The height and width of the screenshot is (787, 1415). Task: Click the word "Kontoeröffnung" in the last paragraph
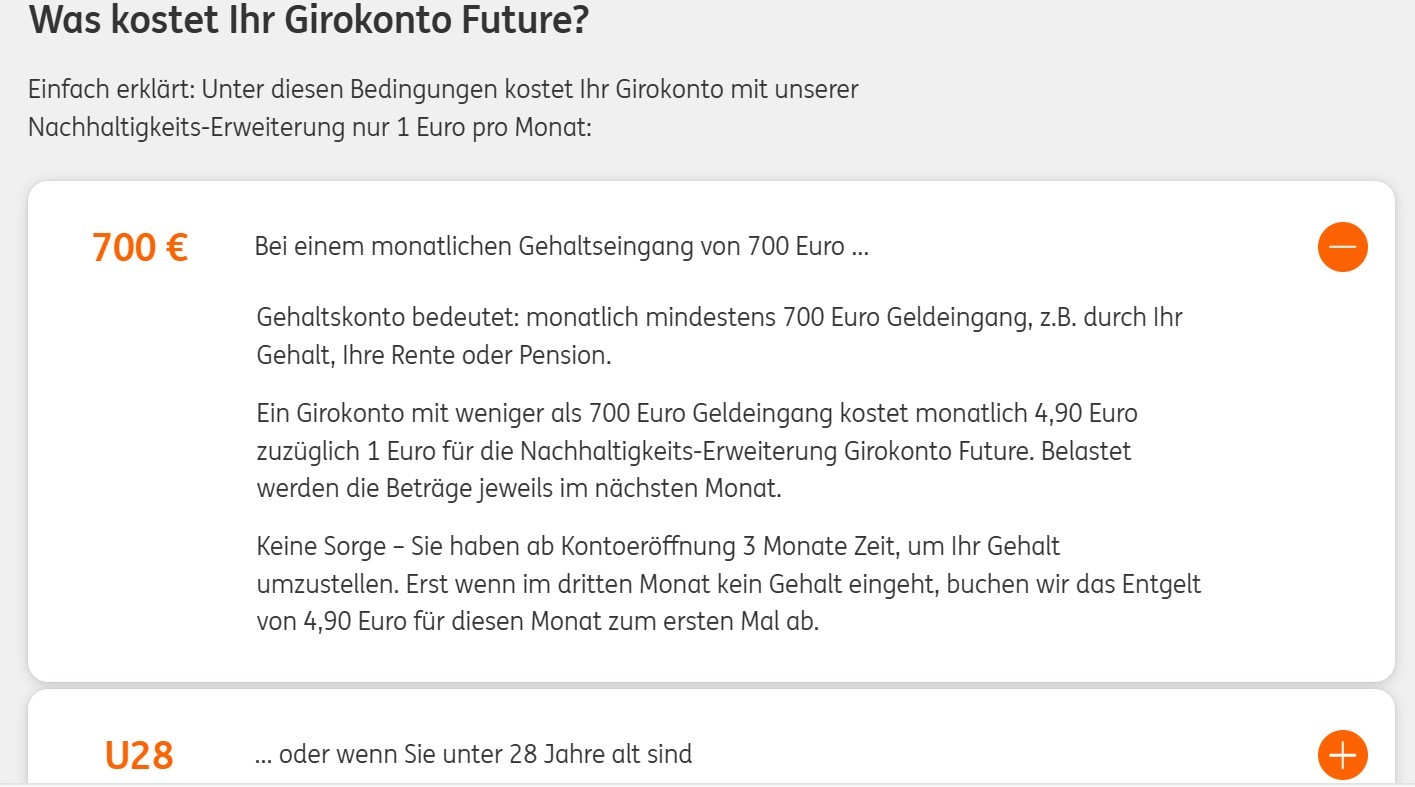[659, 546]
